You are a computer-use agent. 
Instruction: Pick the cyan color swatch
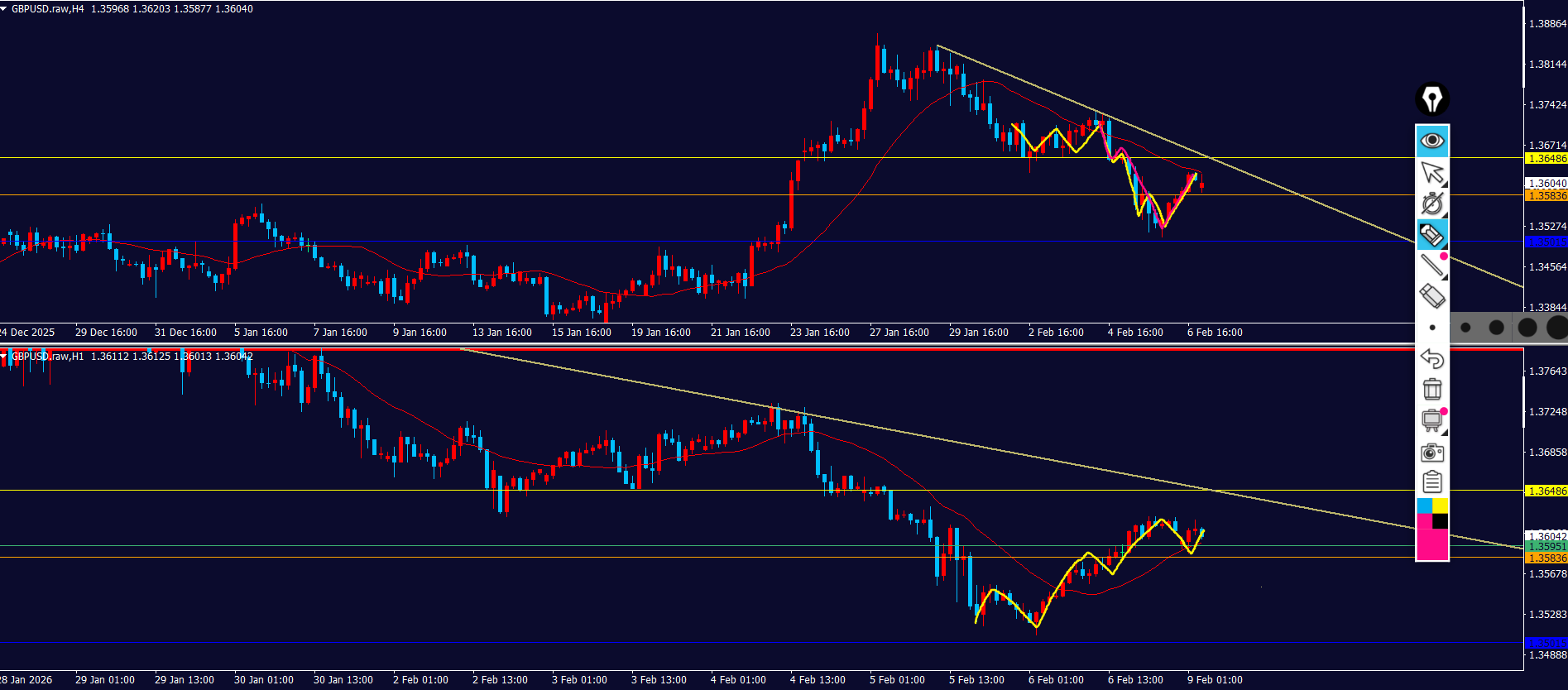click(x=1425, y=506)
